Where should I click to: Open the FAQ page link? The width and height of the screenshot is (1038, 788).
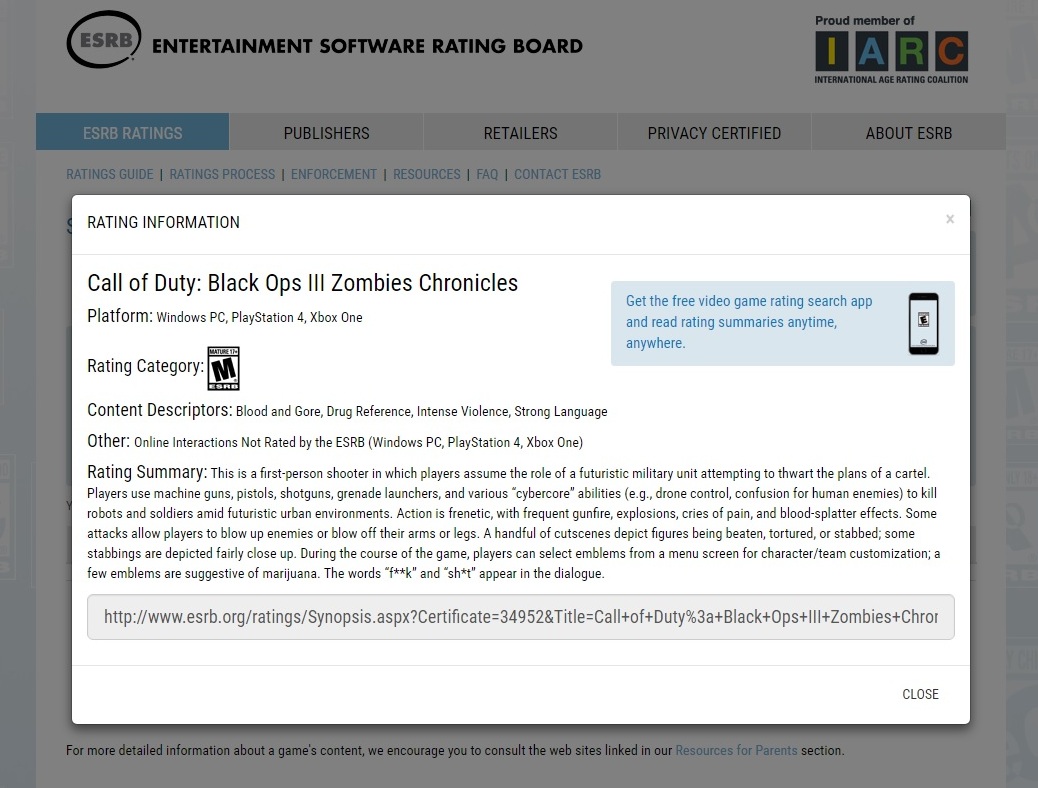coord(487,174)
